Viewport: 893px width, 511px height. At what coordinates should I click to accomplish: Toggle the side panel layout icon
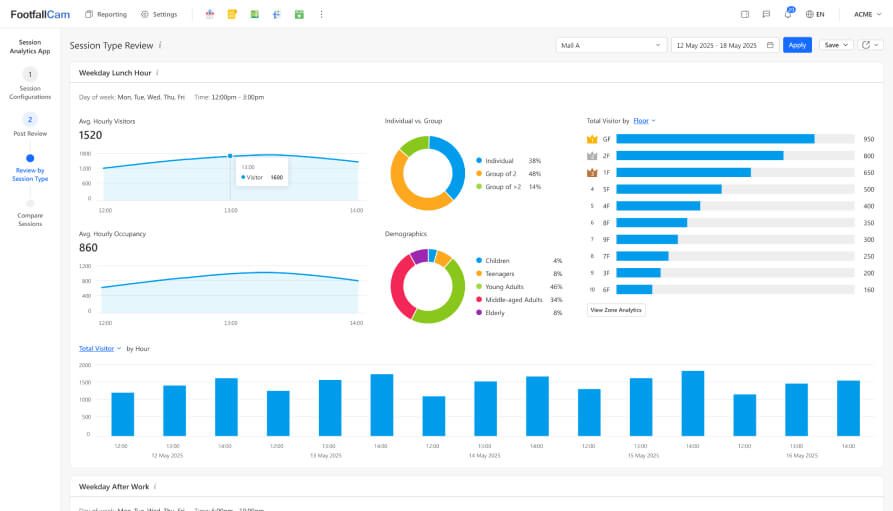pos(744,14)
